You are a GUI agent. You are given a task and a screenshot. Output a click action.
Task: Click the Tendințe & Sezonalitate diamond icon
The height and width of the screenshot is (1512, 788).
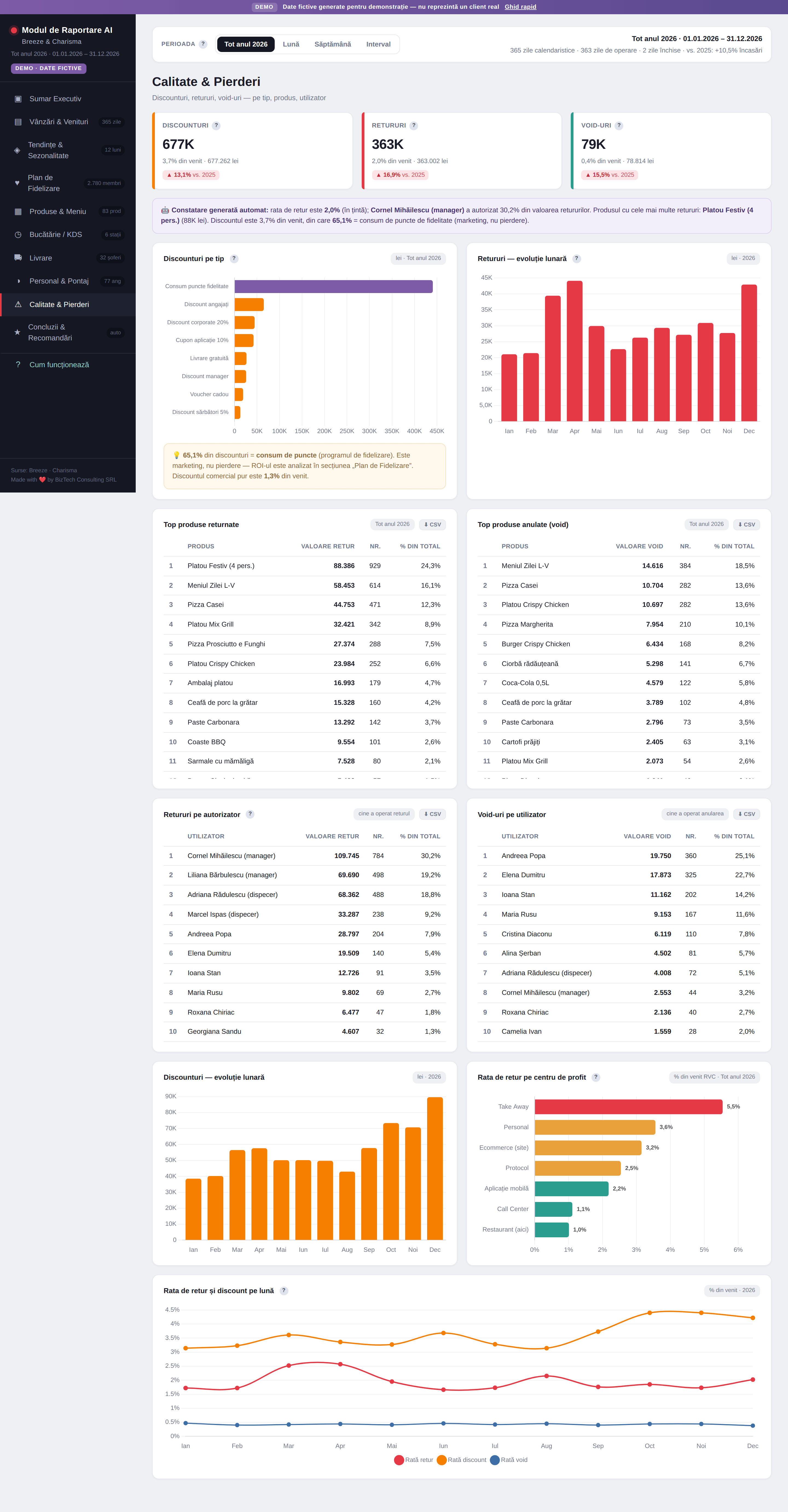pos(17,150)
